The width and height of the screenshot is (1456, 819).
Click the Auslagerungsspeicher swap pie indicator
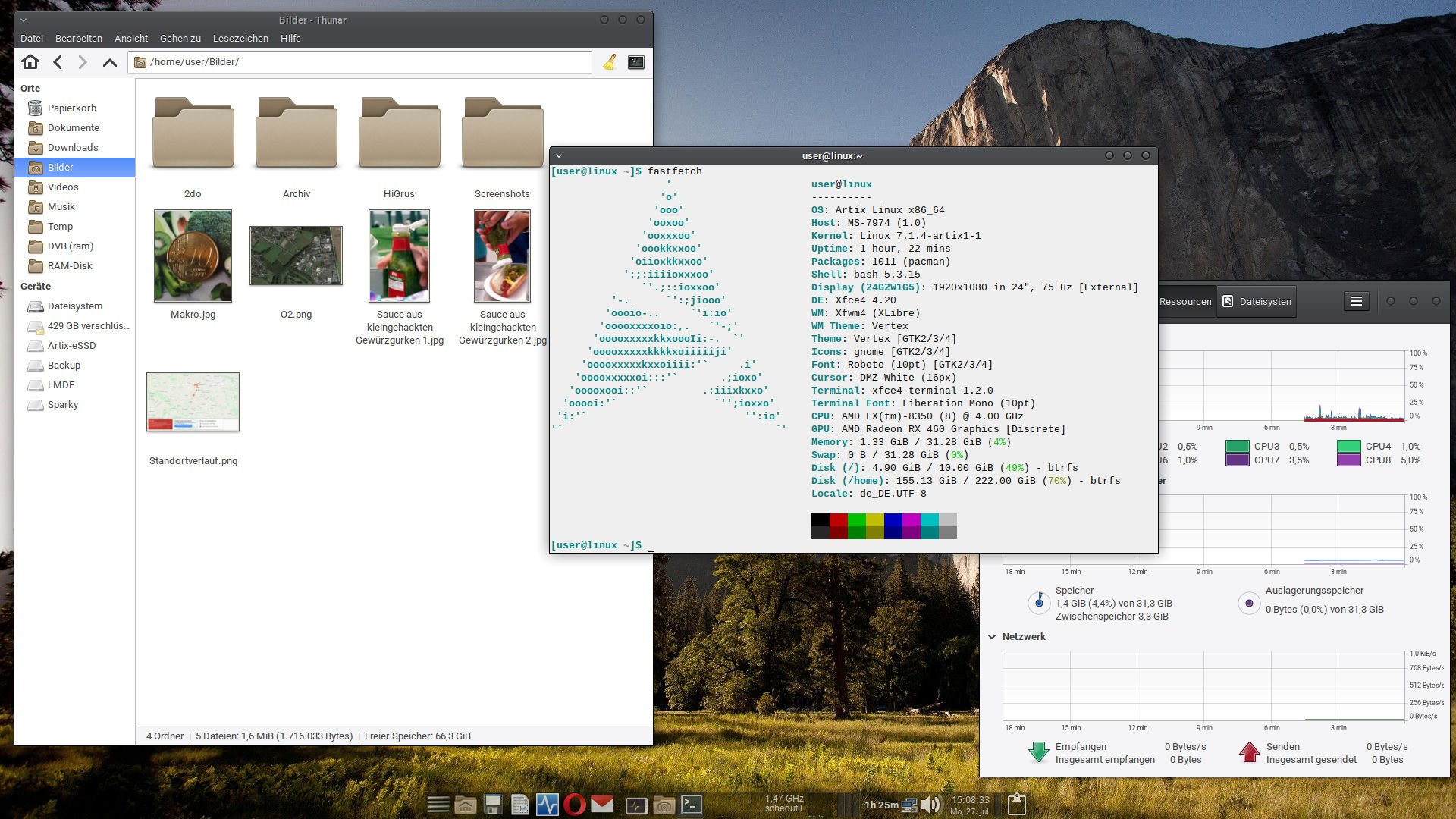coord(1249,604)
